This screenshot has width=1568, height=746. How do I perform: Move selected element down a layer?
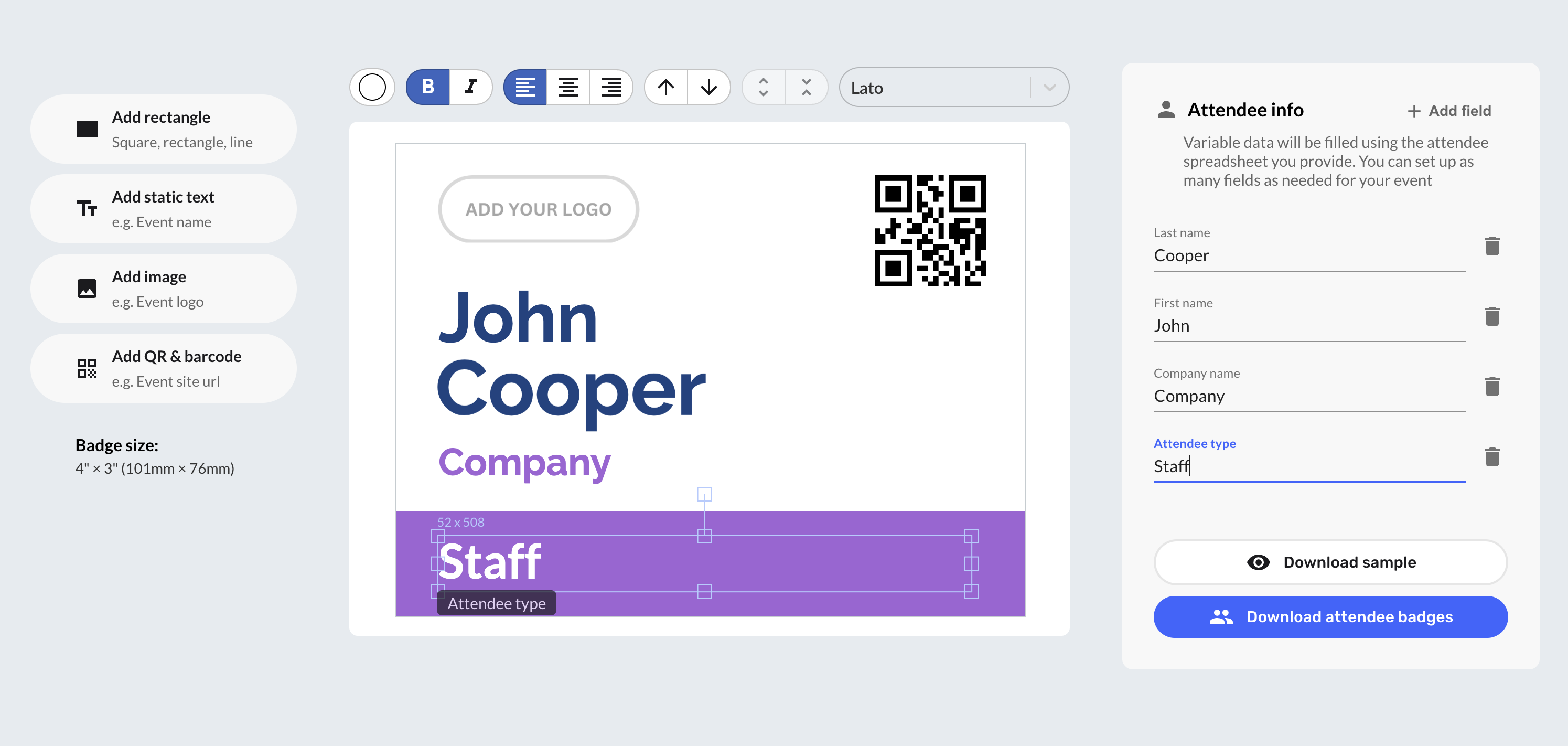708,87
